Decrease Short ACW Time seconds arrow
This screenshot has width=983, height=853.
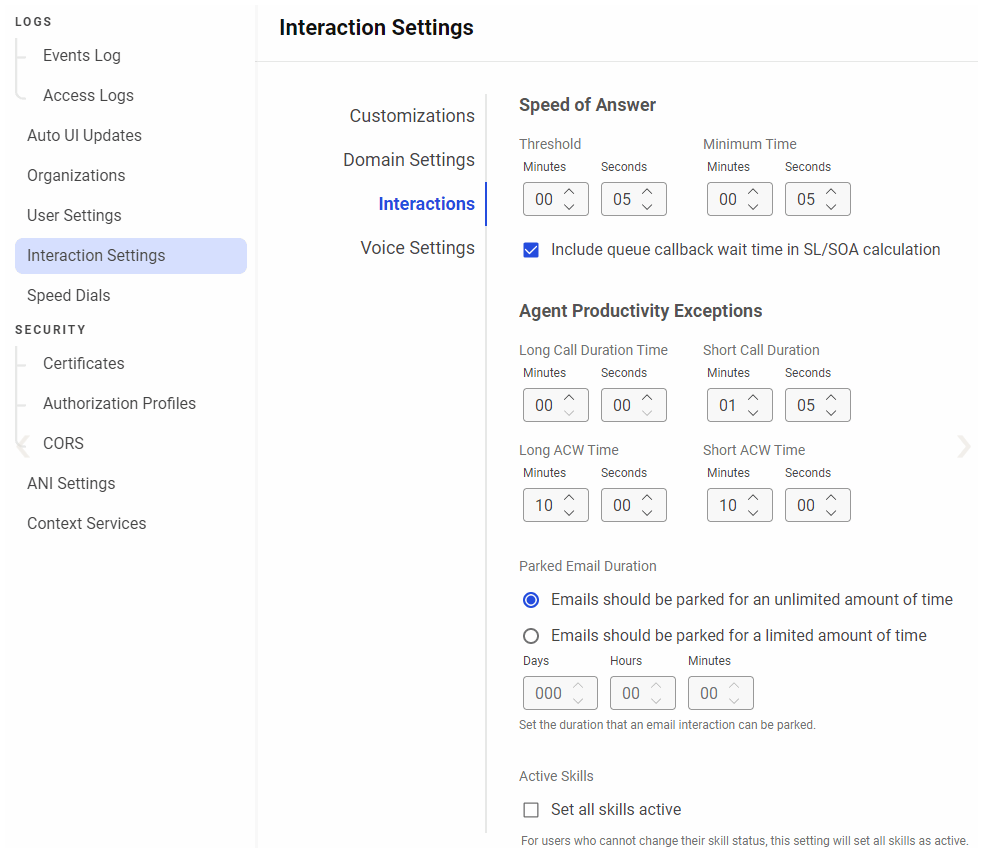(831, 513)
